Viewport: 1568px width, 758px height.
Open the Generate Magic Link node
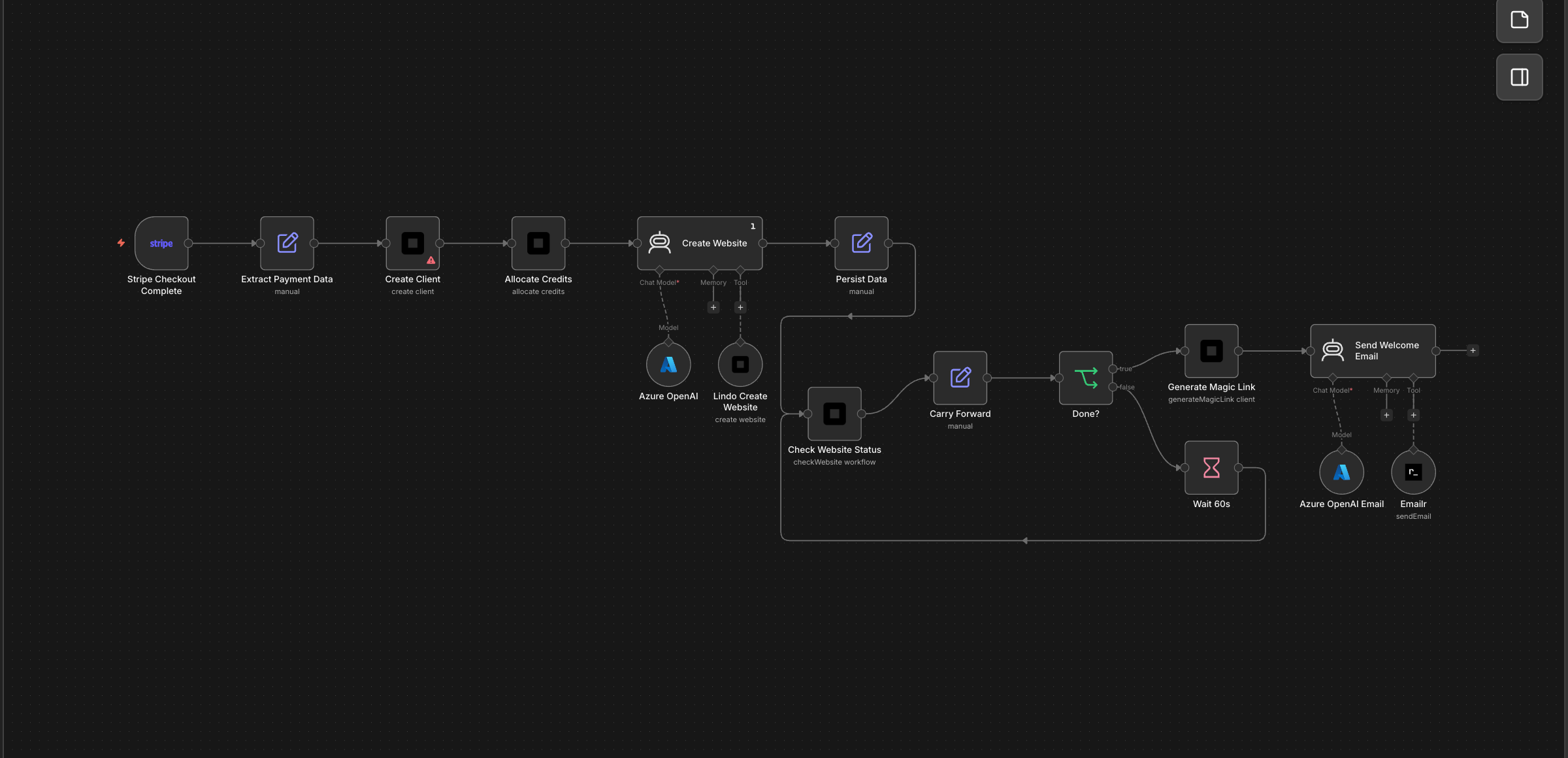point(1211,351)
